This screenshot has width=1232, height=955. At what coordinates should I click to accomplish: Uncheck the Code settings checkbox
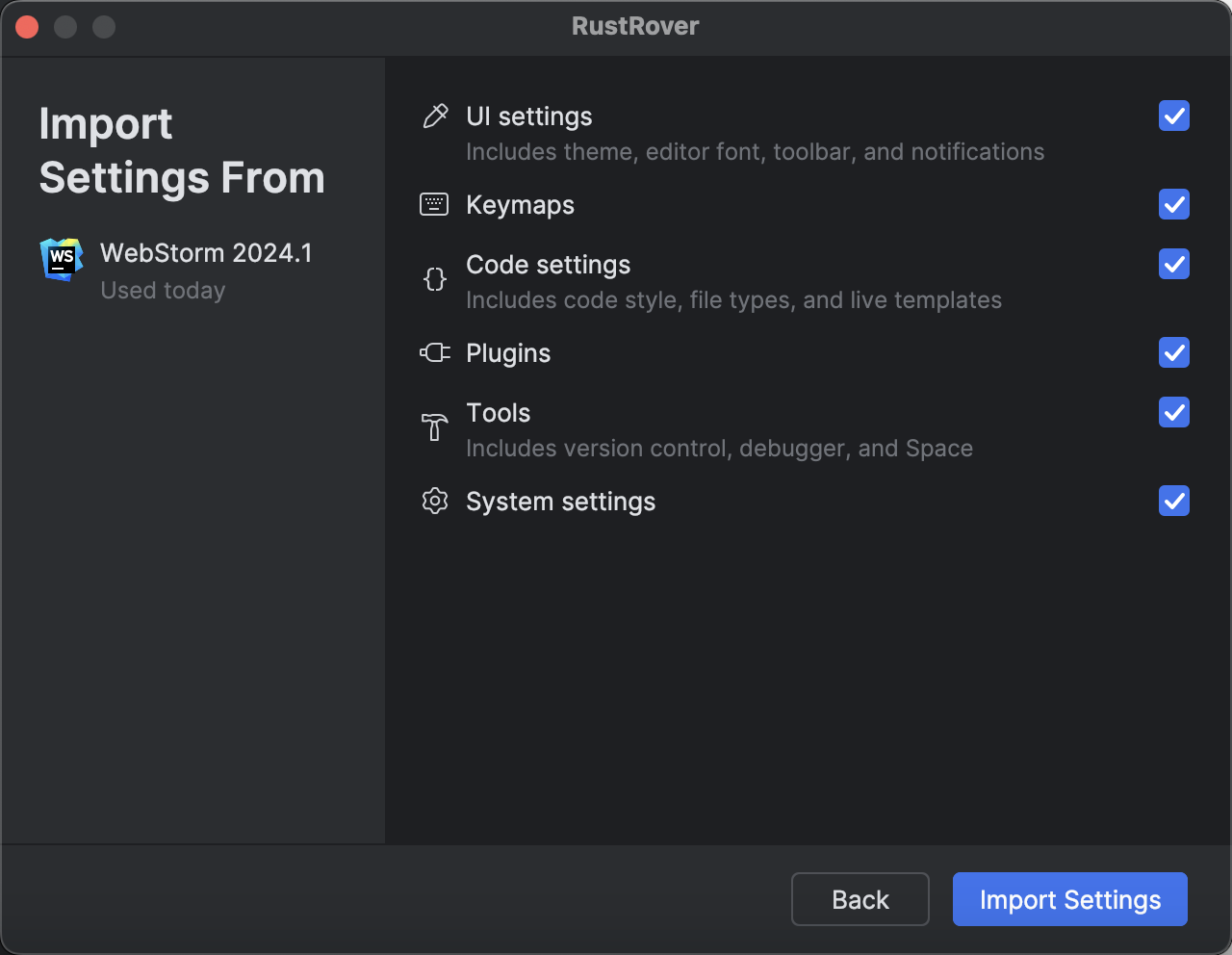tap(1173, 264)
